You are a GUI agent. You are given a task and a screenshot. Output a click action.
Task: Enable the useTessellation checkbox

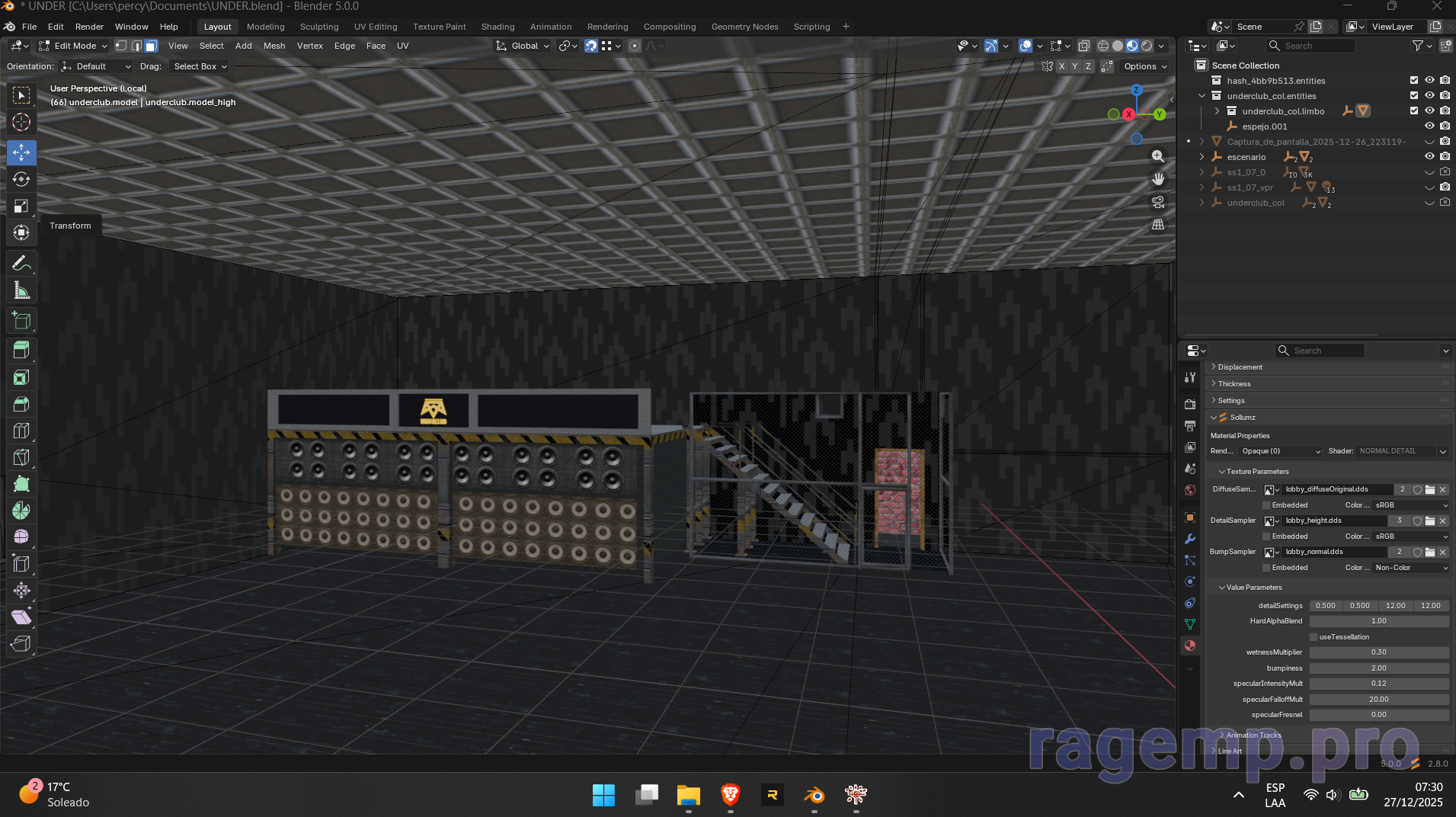point(1314,637)
